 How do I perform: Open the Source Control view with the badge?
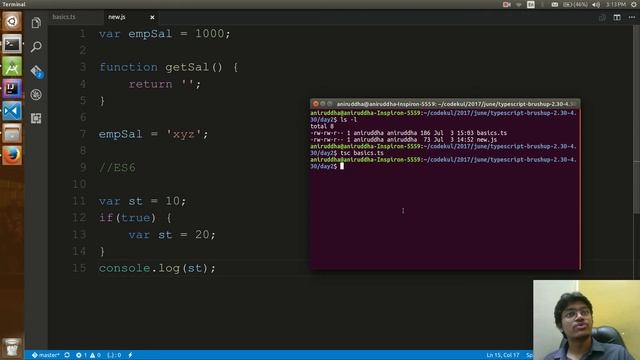[x=36, y=71]
